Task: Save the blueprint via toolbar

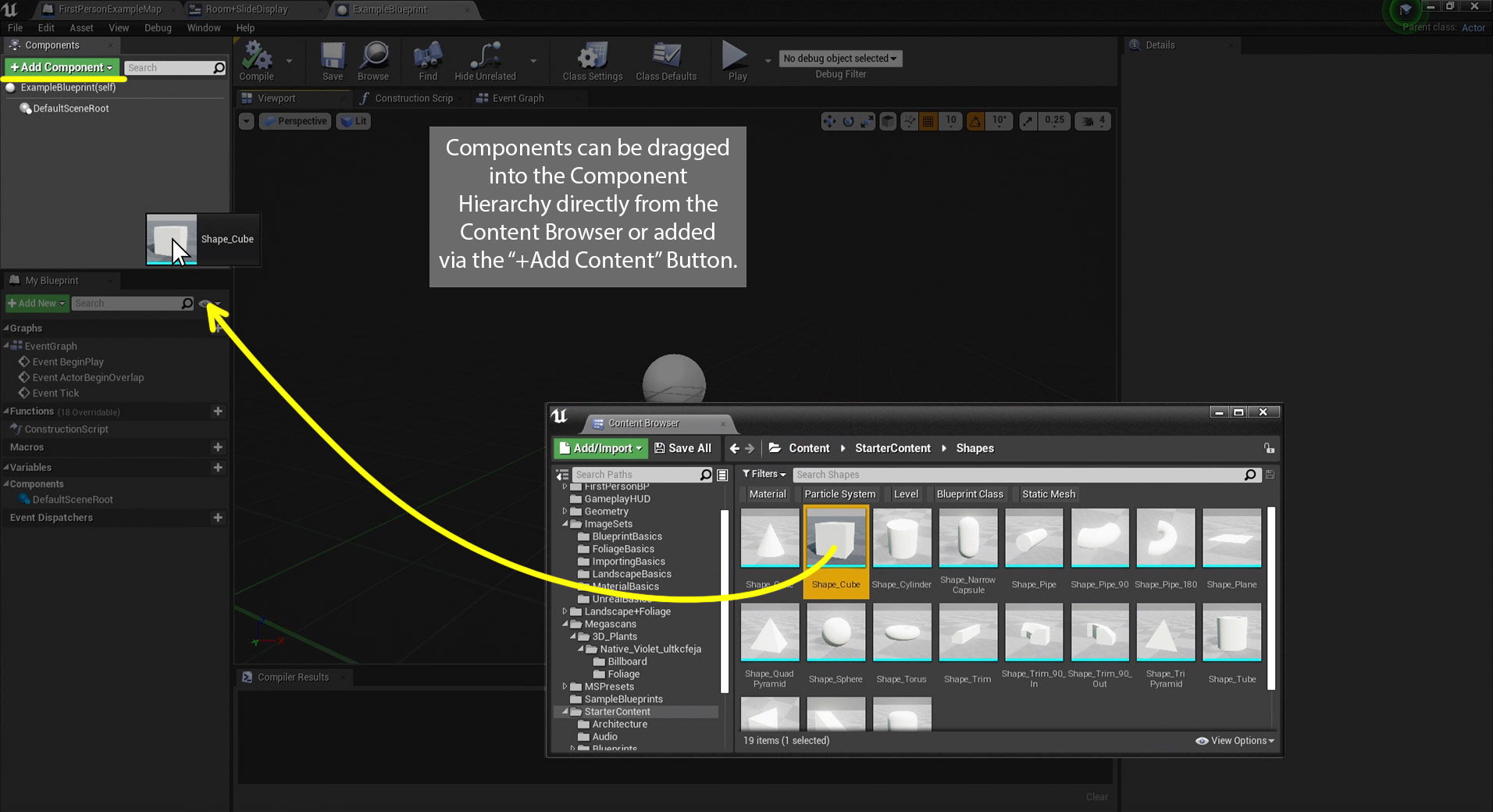Action: [x=333, y=61]
